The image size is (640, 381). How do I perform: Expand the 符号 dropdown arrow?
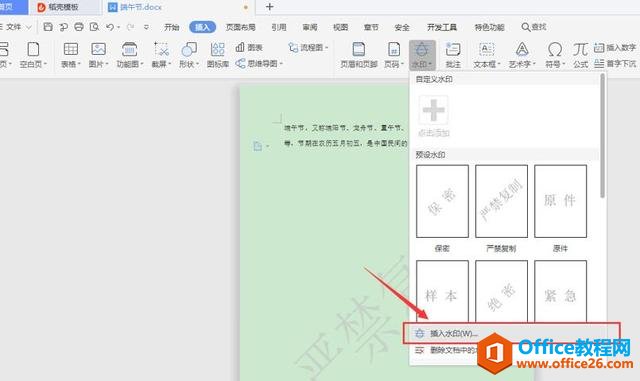click(564, 64)
